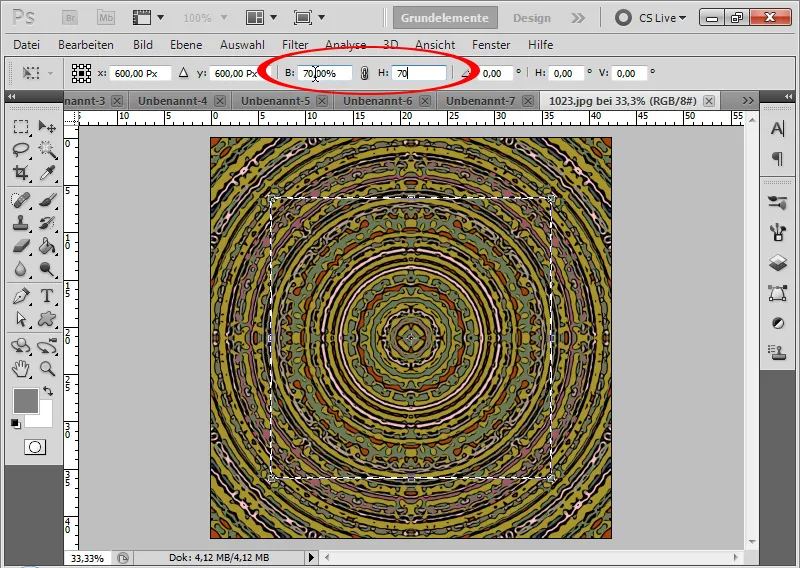The width and height of the screenshot is (800, 568).
Task: Open the Paths panel icon
Action: click(x=778, y=293)
